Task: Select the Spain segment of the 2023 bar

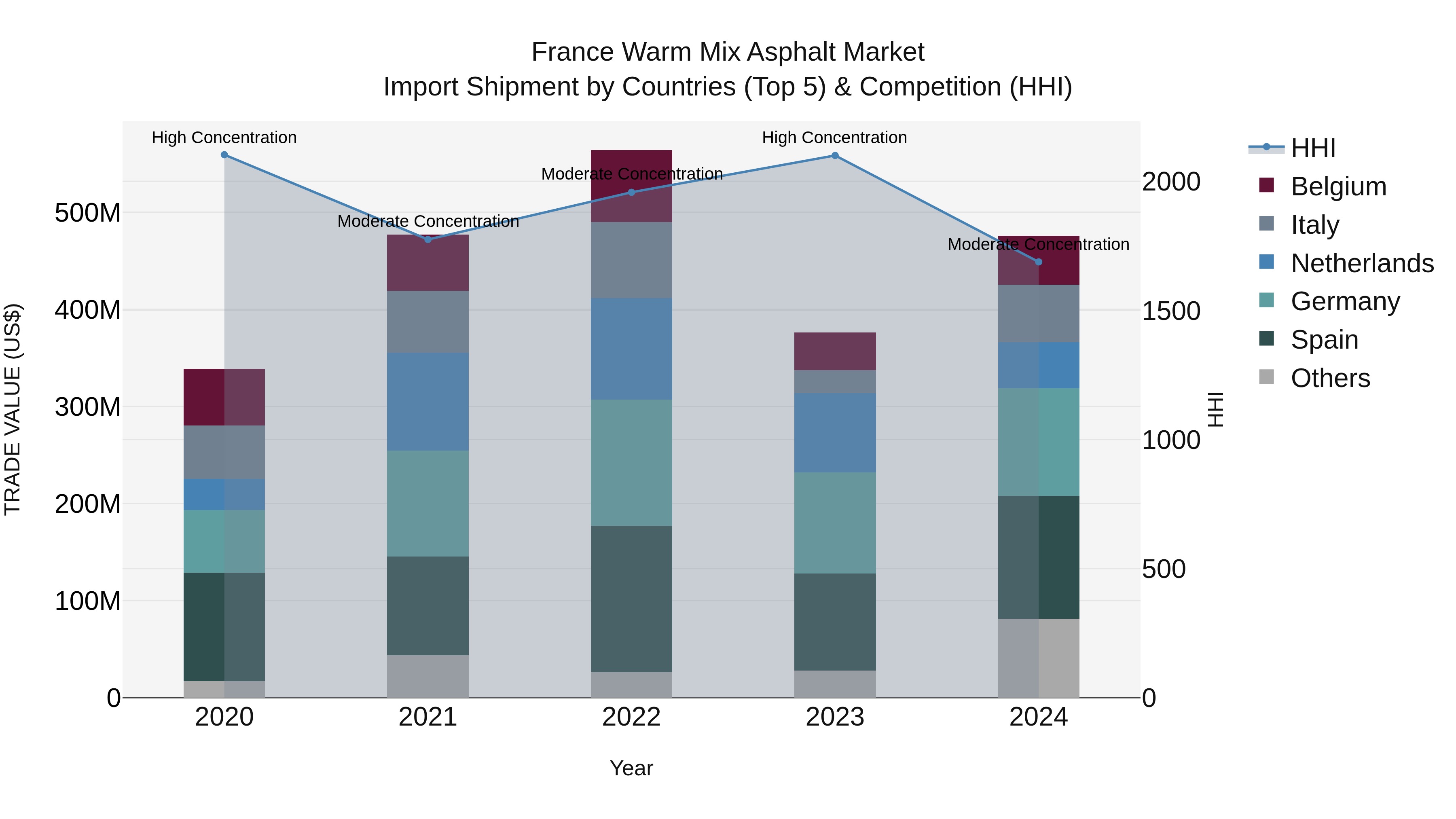Action: click(835, 622)
